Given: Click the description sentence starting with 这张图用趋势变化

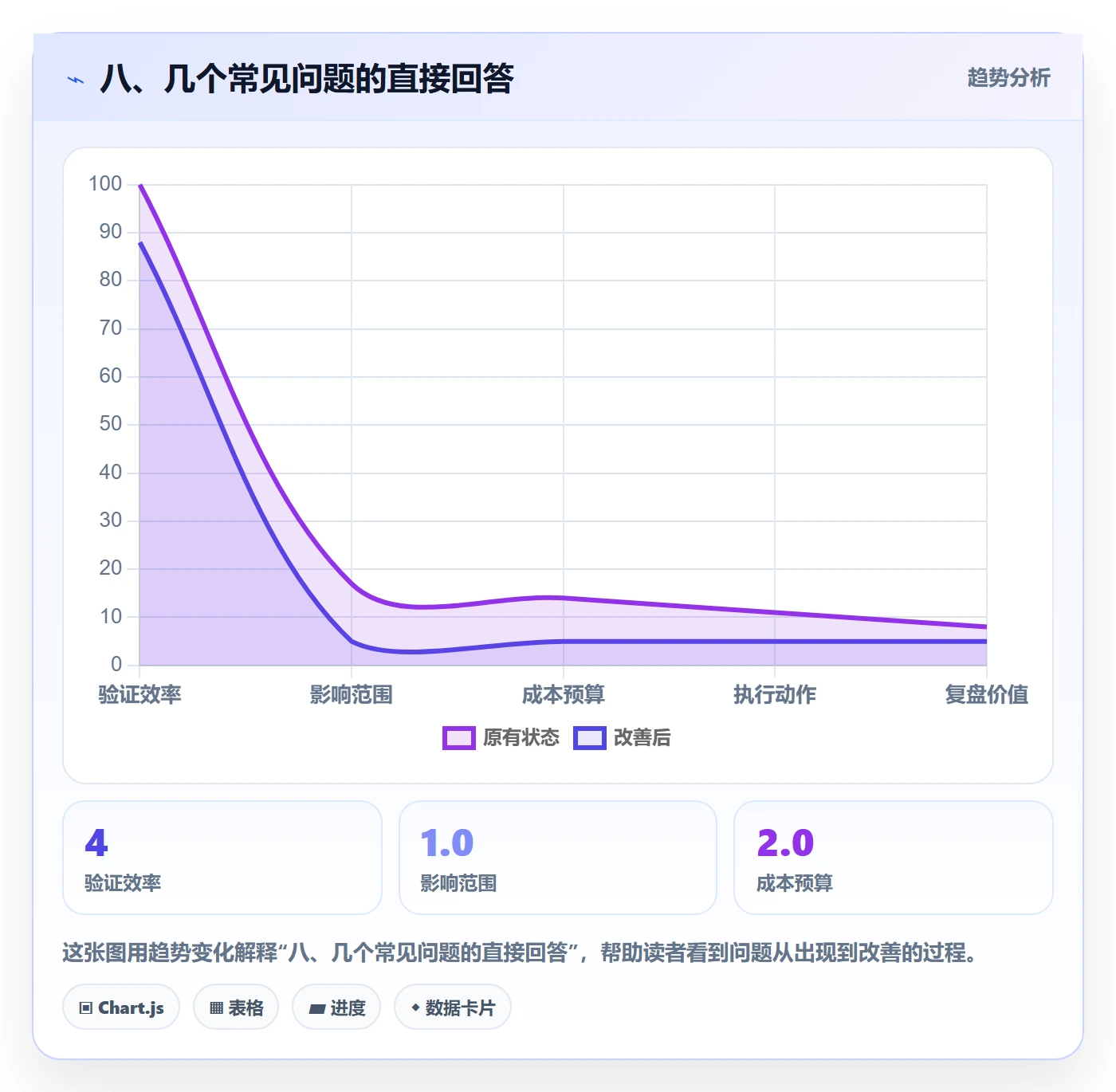Looking at the screenshot, I should (x=521, y=953).
